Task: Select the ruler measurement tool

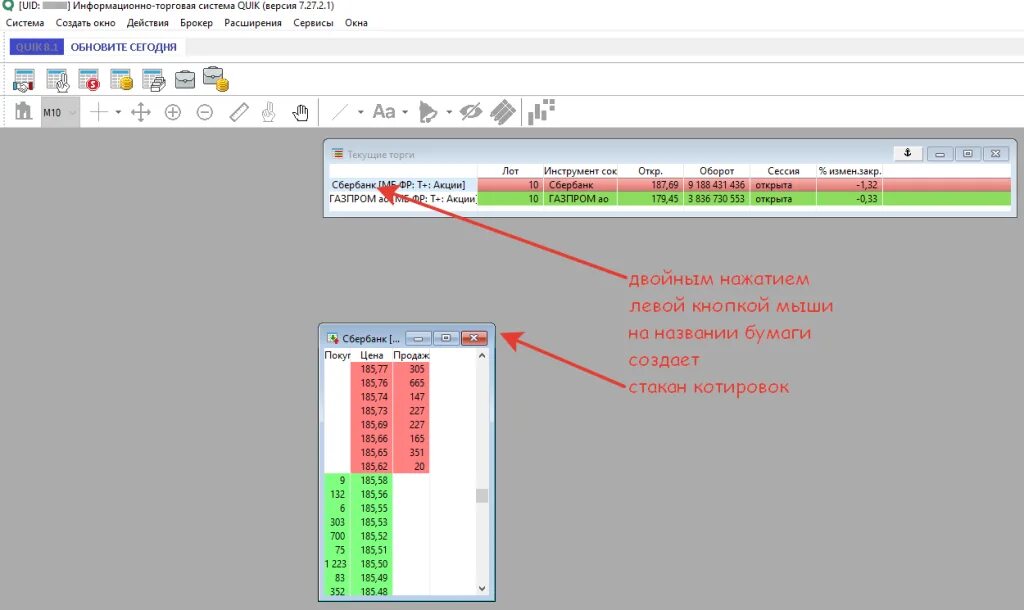Action: 239,112
